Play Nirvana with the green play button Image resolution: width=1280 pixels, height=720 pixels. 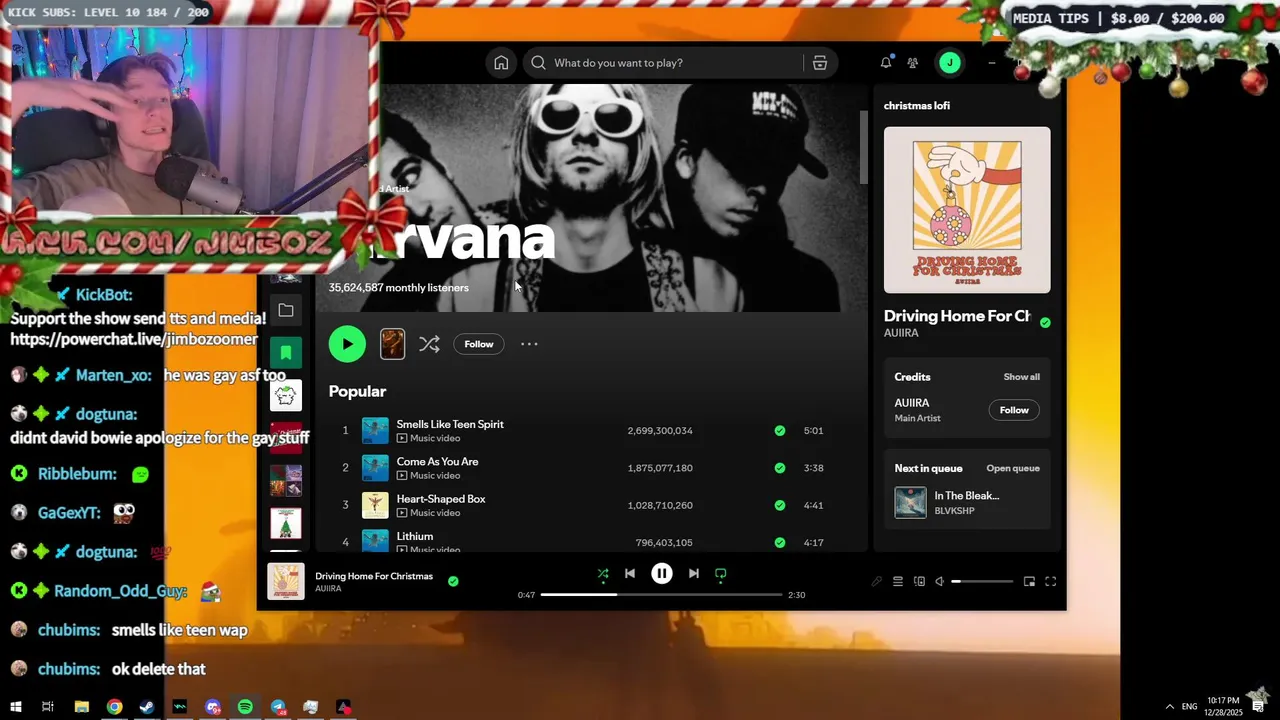point(347,344)
